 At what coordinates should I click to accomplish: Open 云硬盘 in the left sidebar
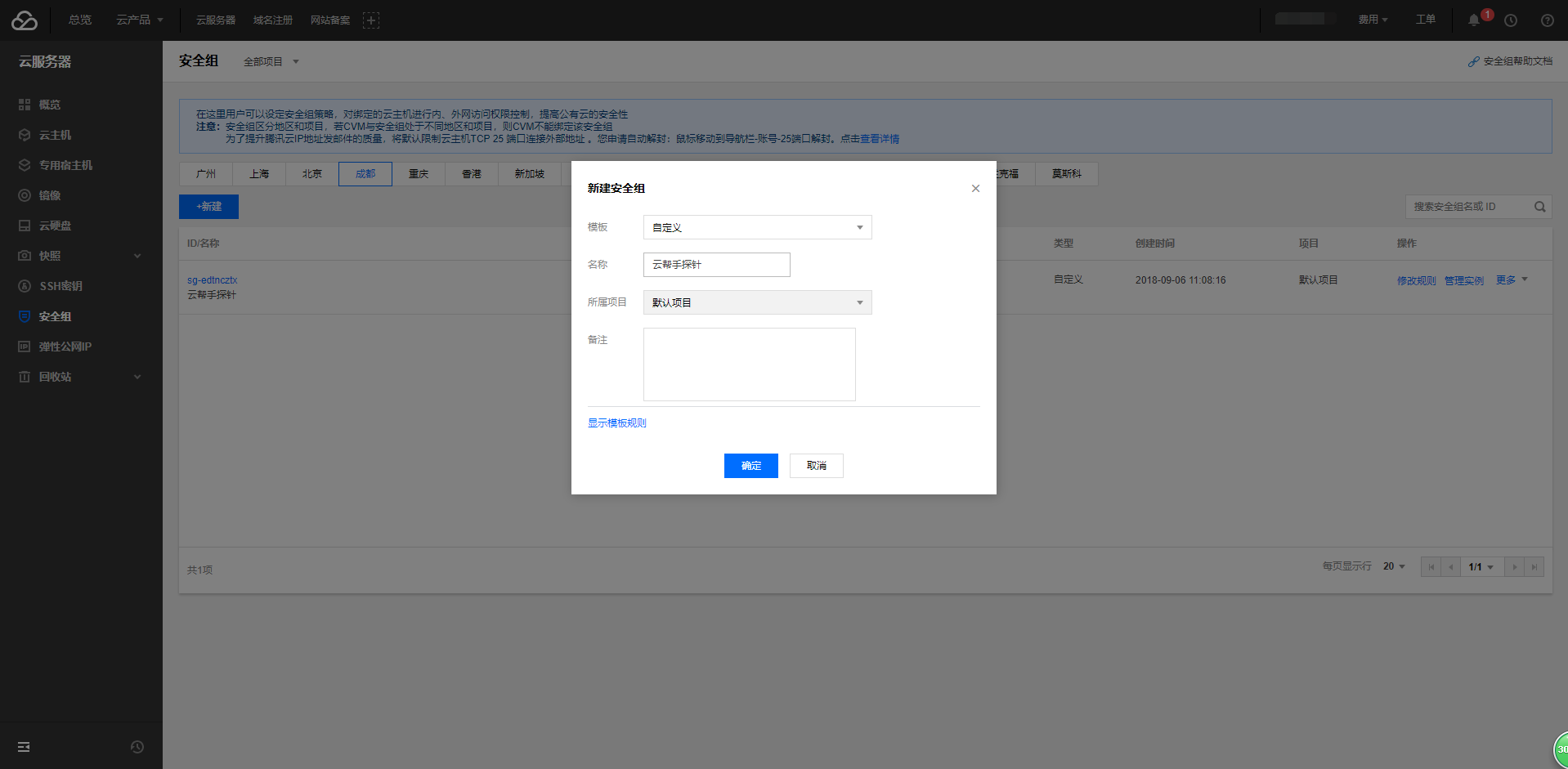tap(55, 226)
